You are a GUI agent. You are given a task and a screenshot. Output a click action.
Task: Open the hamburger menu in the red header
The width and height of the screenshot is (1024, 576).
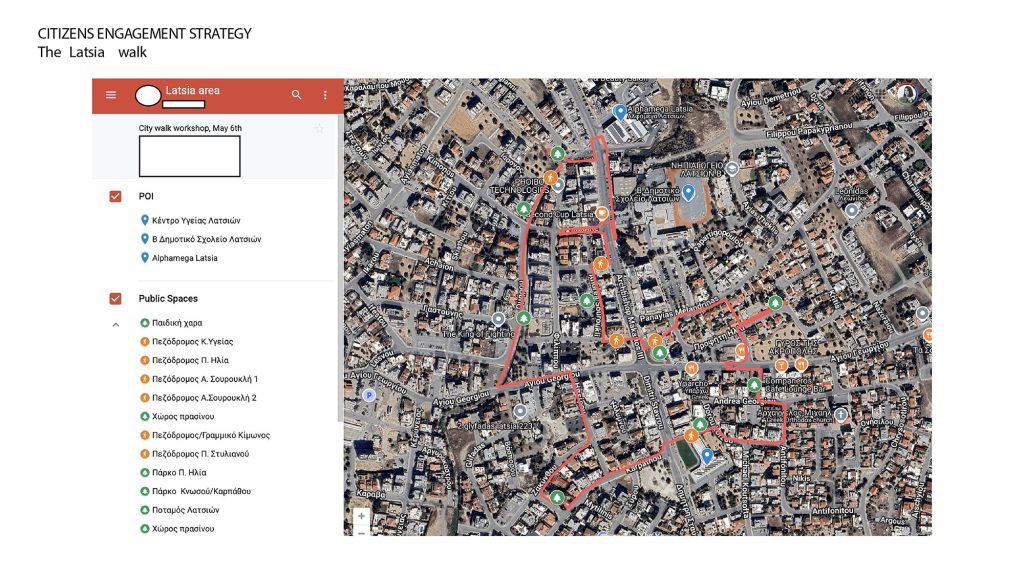(111, 95)
